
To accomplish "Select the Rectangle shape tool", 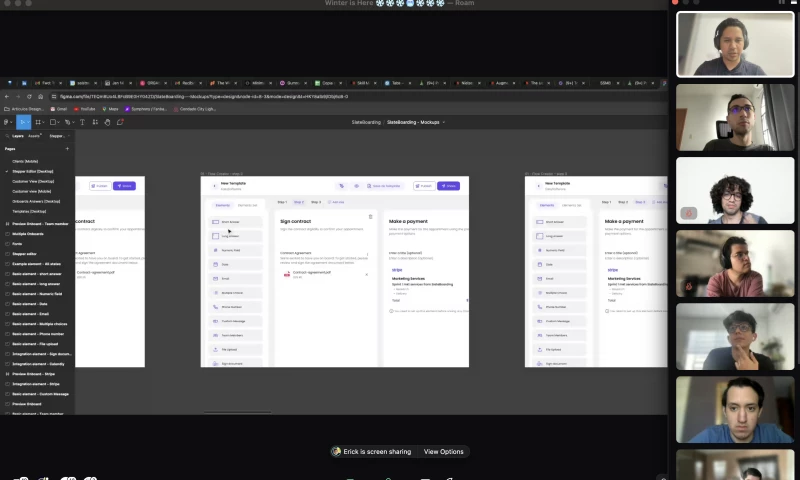I will (53, 122).
